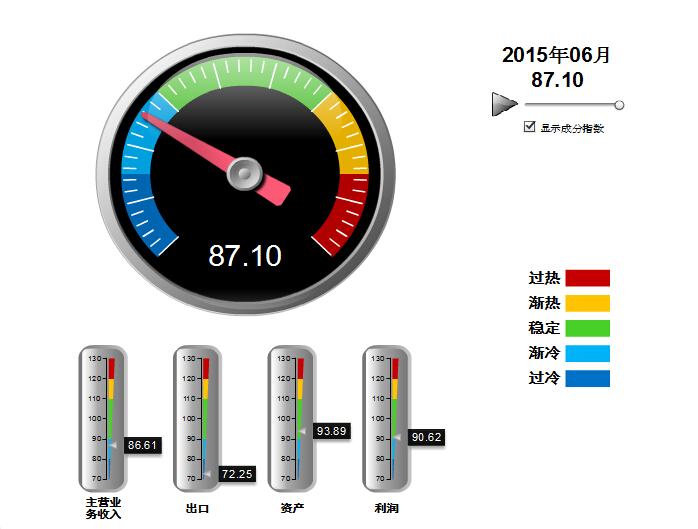Screen dimensions: 698x529
Task: Click the 资产 thermometer gauge
Action: click(x=289, y=418)
